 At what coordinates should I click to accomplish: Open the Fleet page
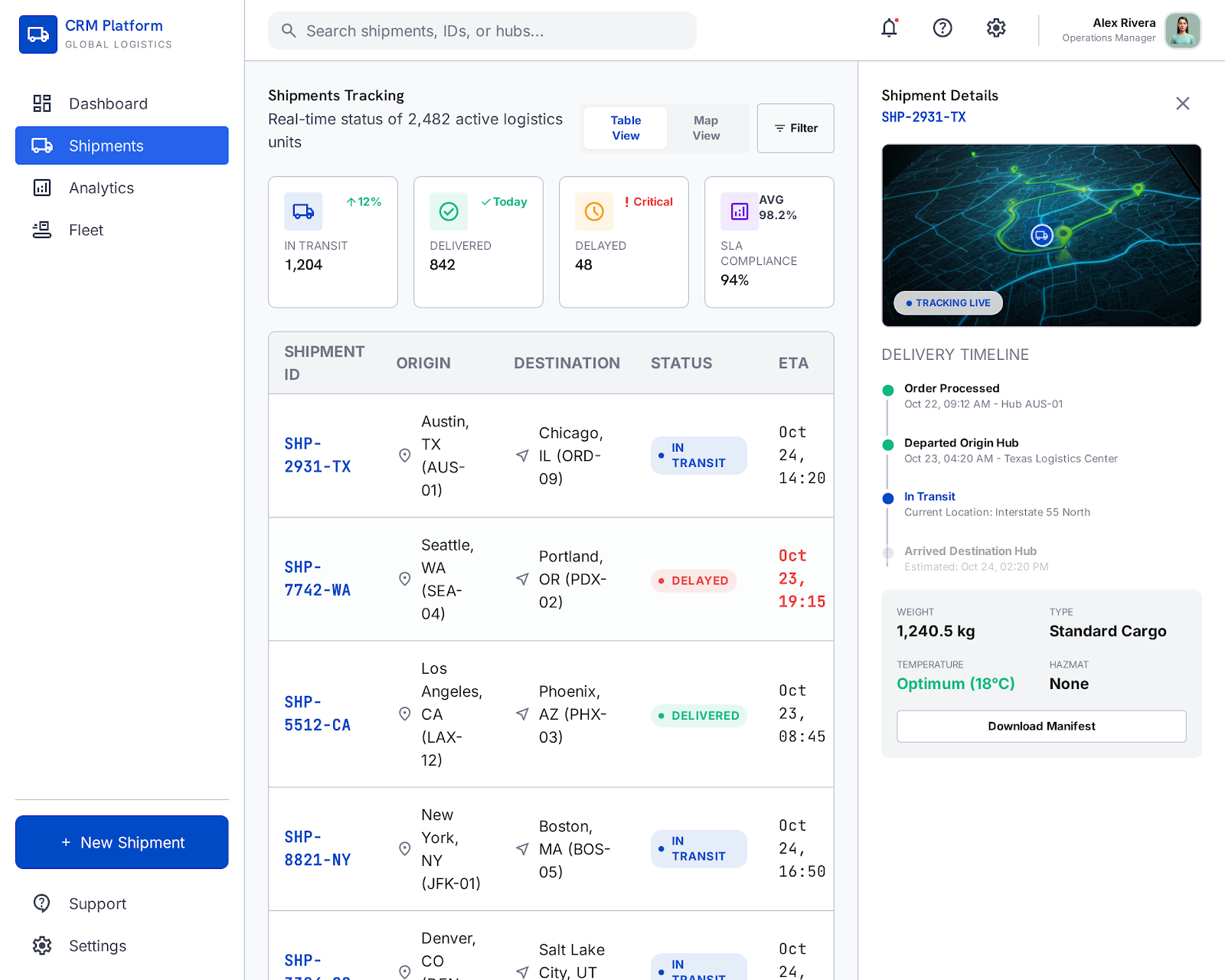point(122,230)
